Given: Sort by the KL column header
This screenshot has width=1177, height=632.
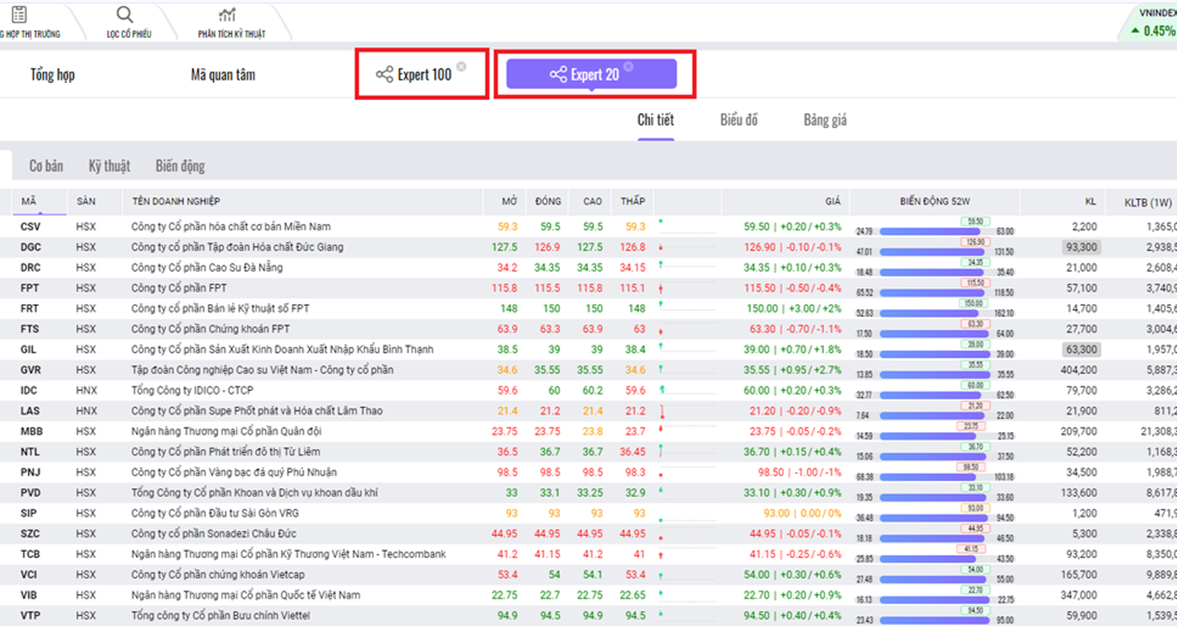Looking at the screenshot, I should point(1090,202).
